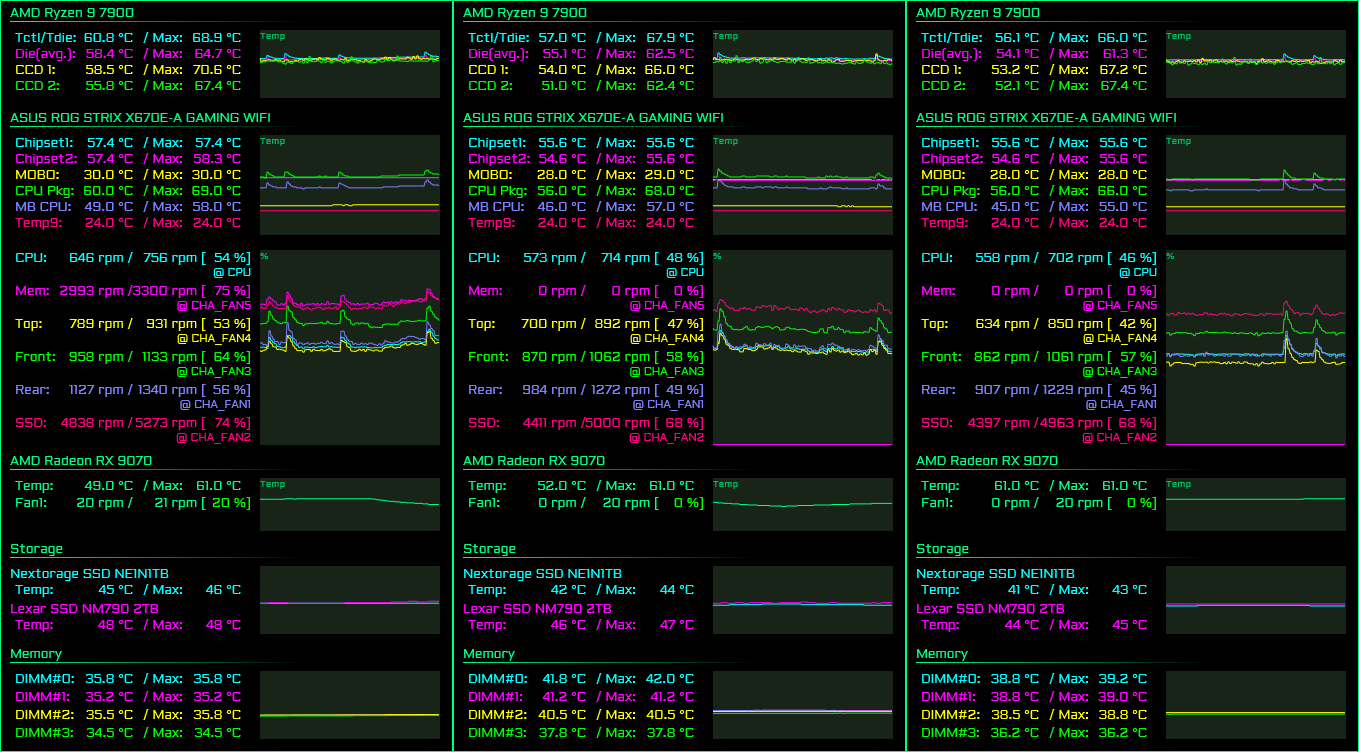
Task: Click the Tctl/Tdie reading 57.0 °C
Action: coord(563,38)
